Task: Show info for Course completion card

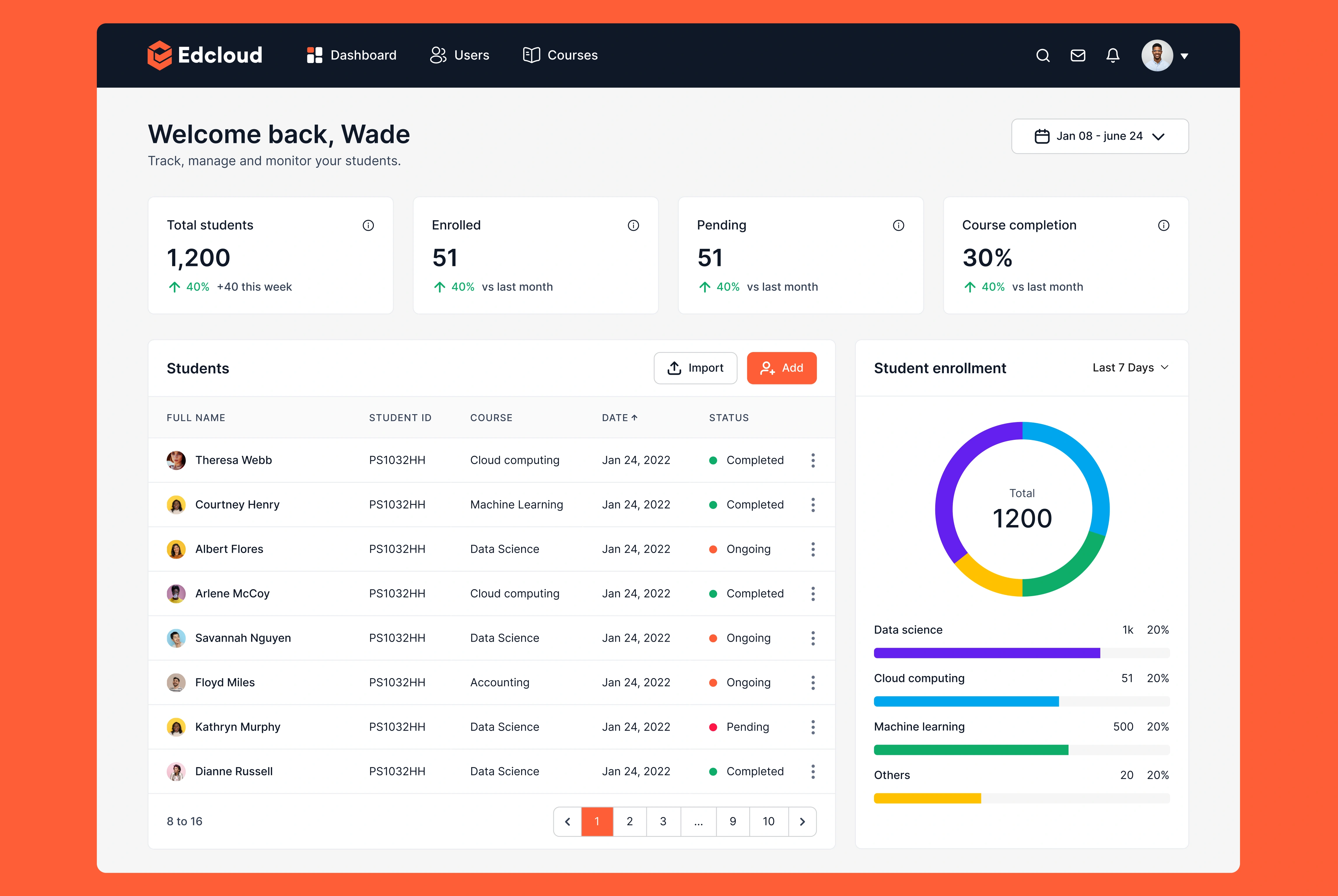Action: (x=1163, y=226)
